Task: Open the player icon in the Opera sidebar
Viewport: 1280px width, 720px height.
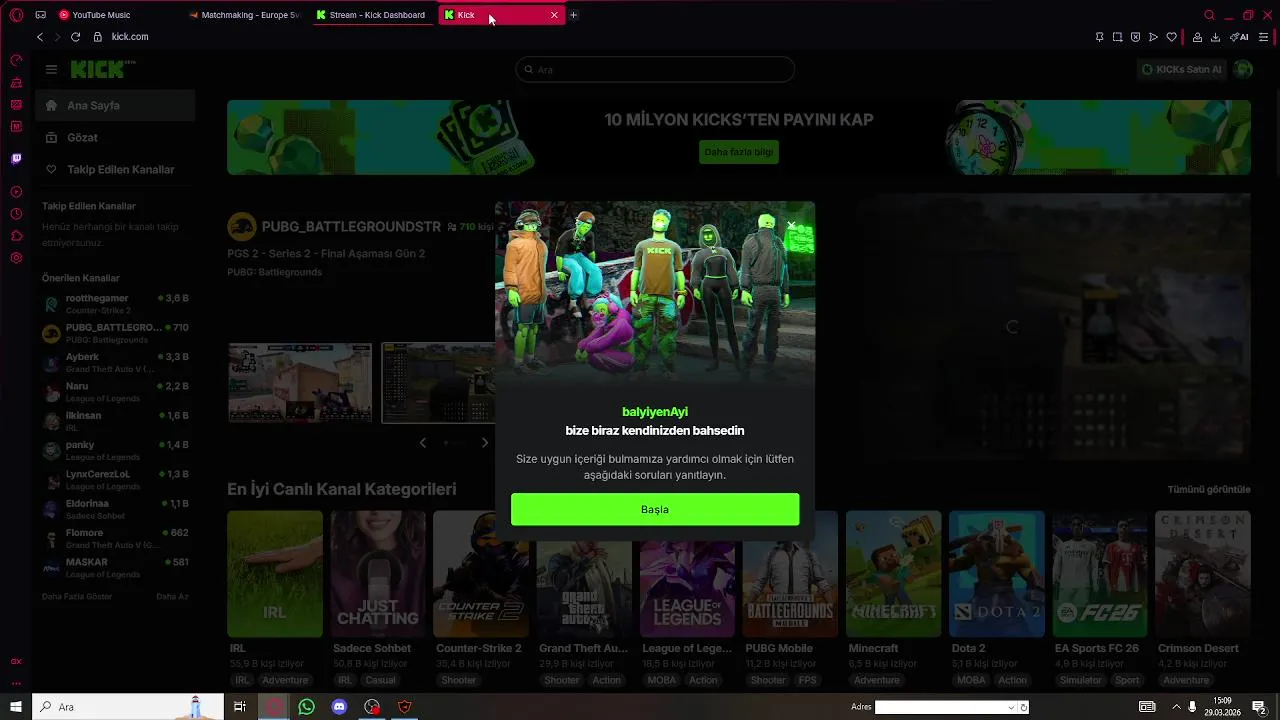Action: point(16,192)
